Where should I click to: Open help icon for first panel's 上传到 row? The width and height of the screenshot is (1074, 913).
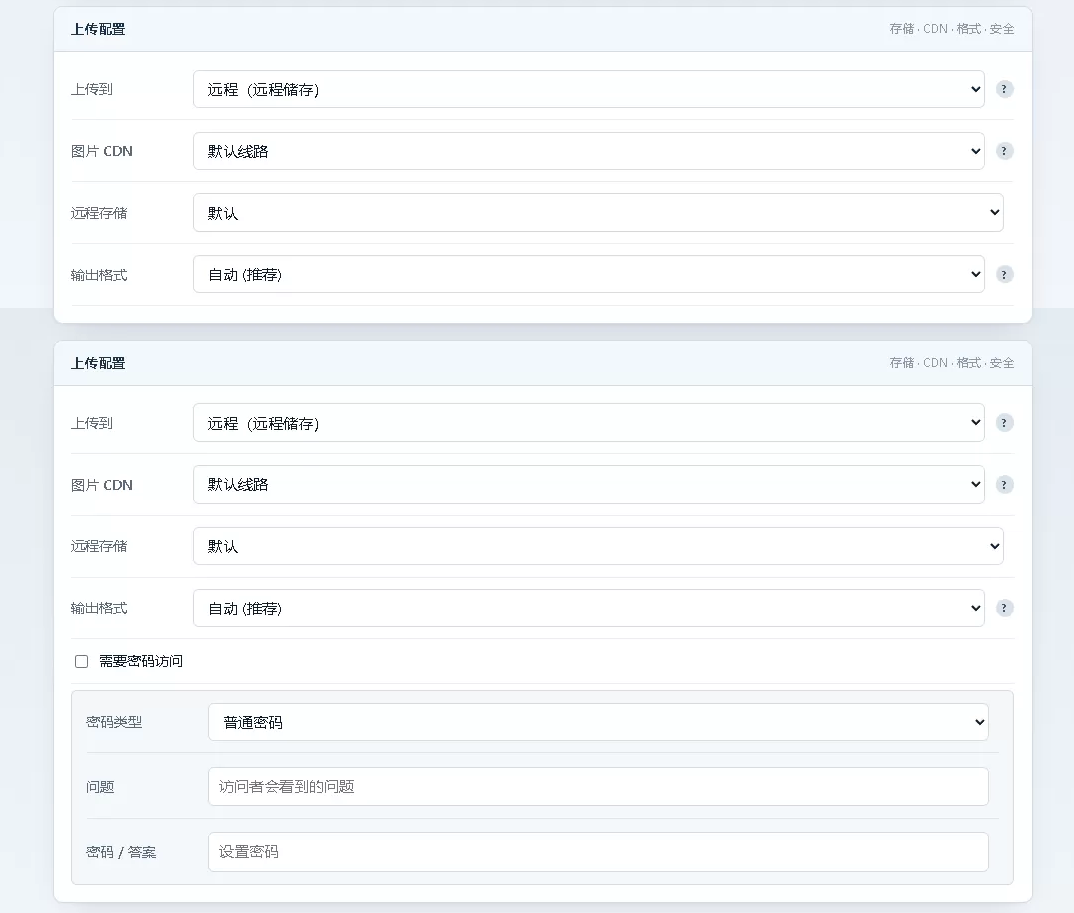pyautogui.click(x=1004, y=89)
